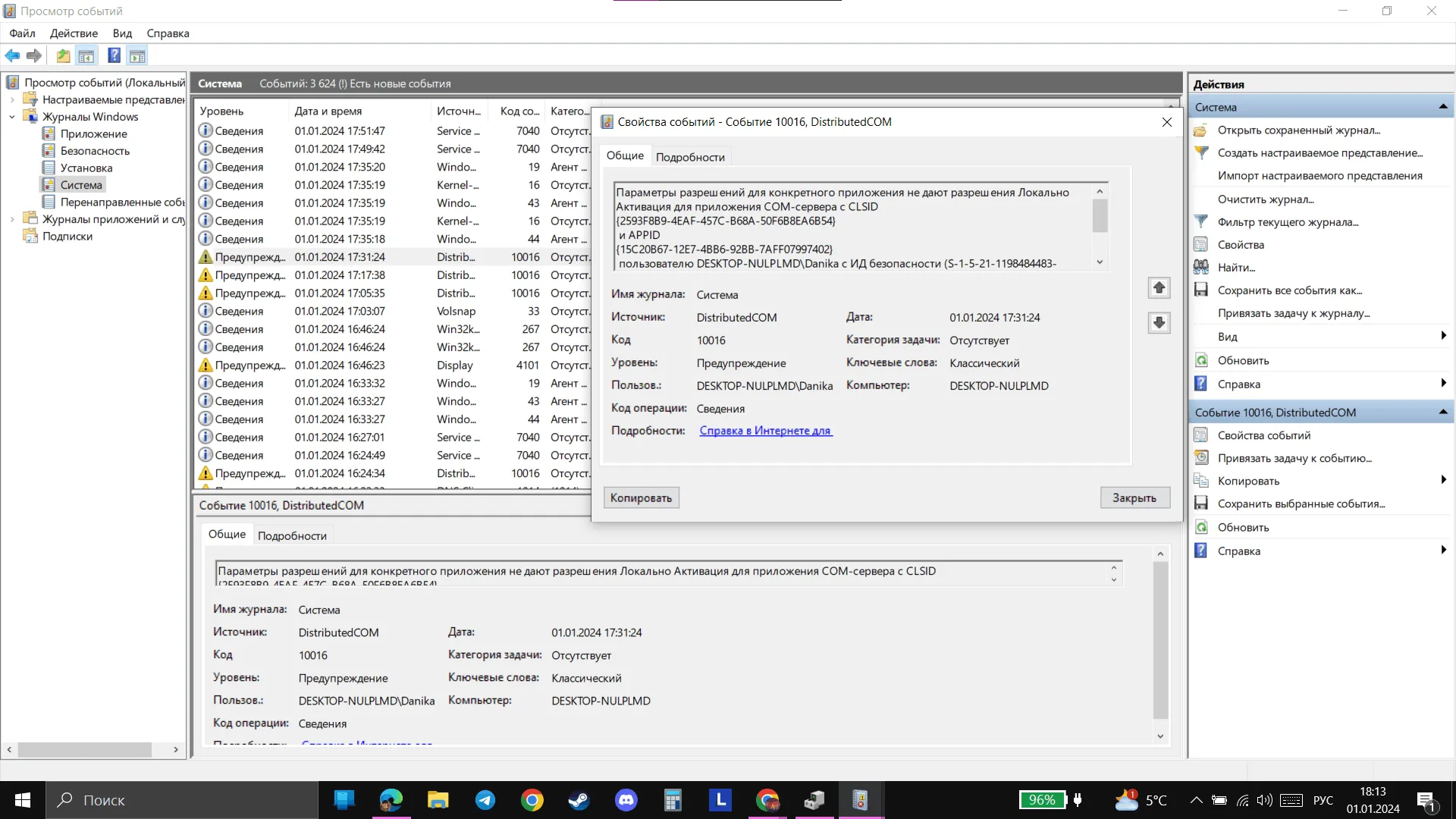
Task: Open the Вид menu
Action: click(x=122, y=33)
